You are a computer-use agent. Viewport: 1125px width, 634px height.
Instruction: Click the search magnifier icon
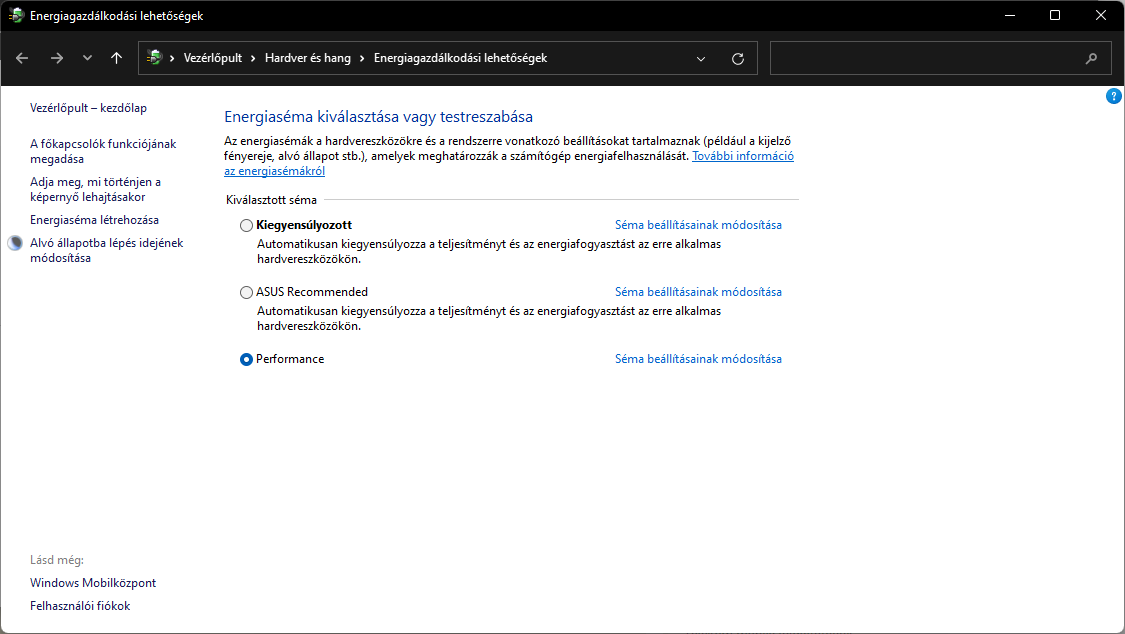(x=1091, y=58)
